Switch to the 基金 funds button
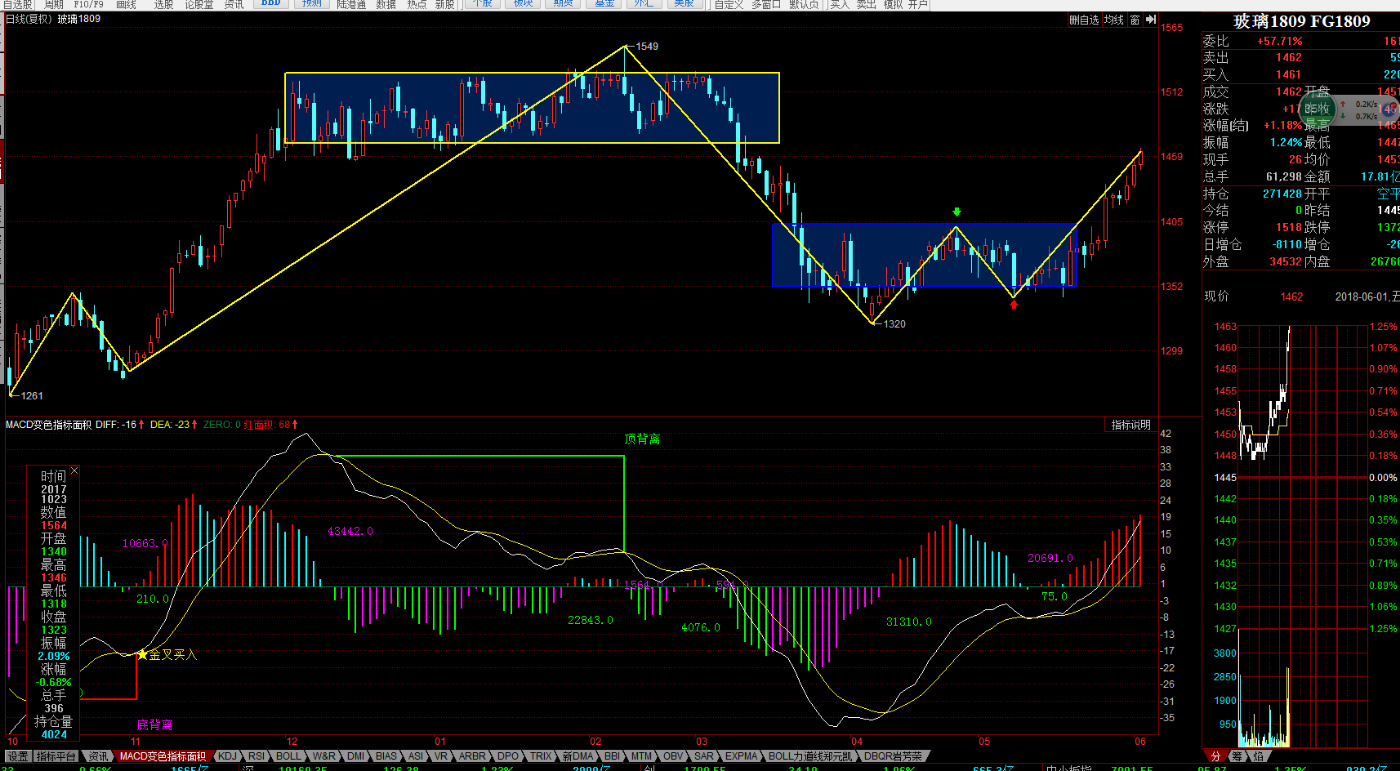This screenshot has height=771, width=1400. [x=604, y=4]
